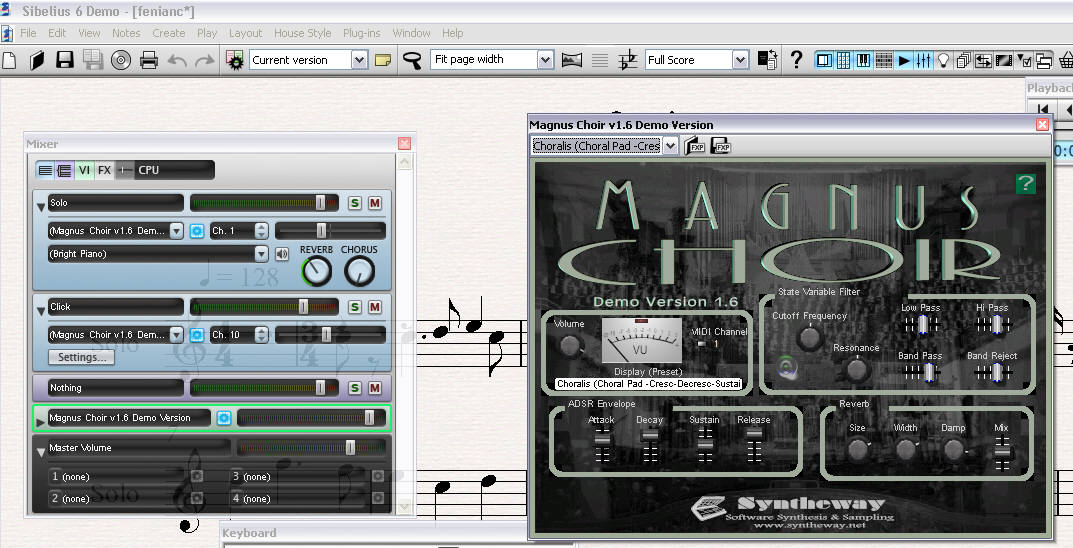Open Magnus Choir preset dropdown
The width and height of the screenshot is (1073, 548).
tap(670, 146)
